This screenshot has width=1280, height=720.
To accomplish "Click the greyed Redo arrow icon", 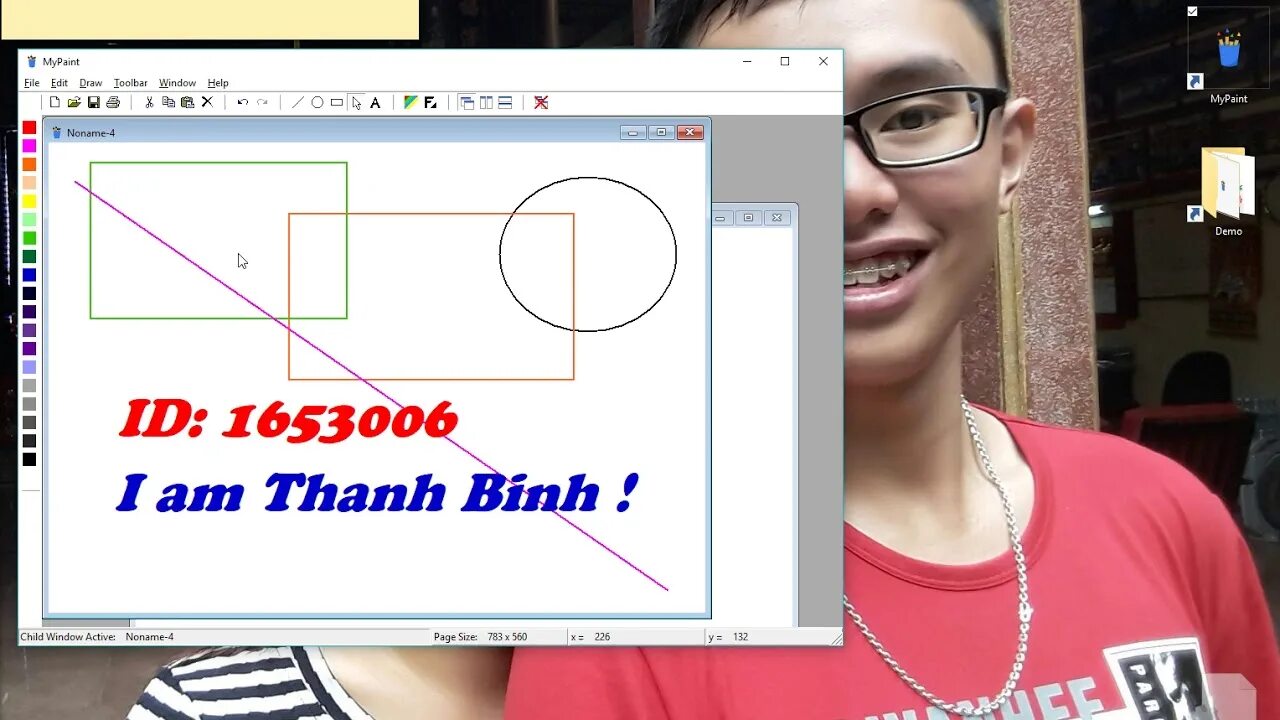I will tap(262, 102).
